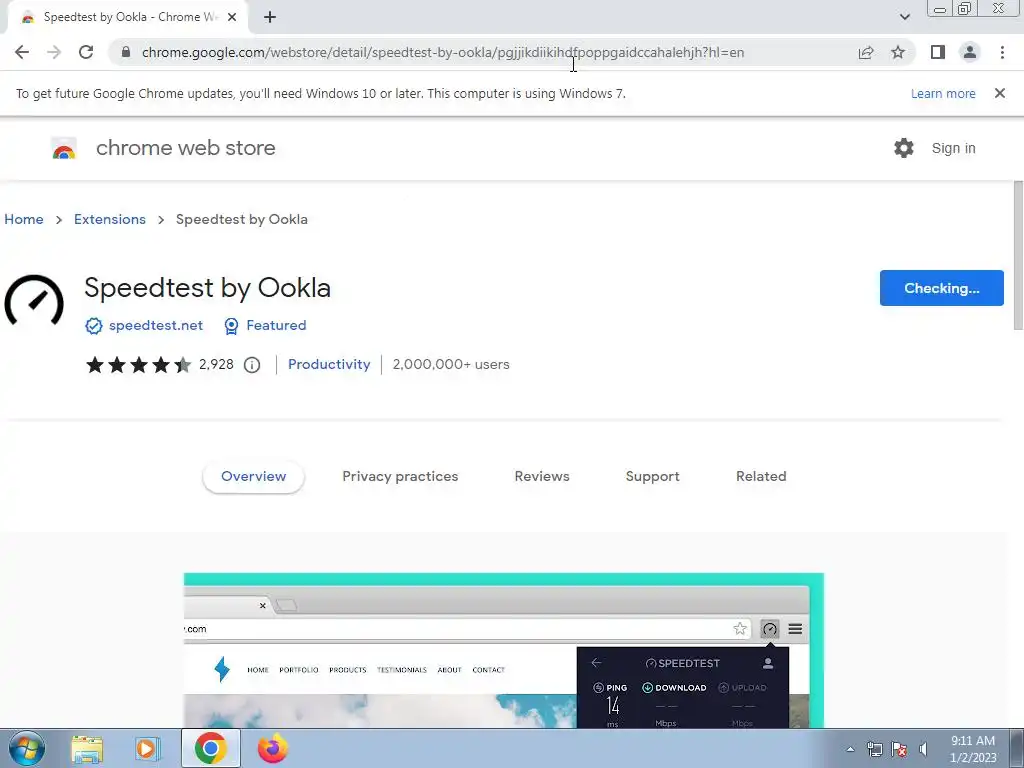This screenshot has height=768, width=1024.
Task: Open a new tab with plus button
Action: pos(270,17)
